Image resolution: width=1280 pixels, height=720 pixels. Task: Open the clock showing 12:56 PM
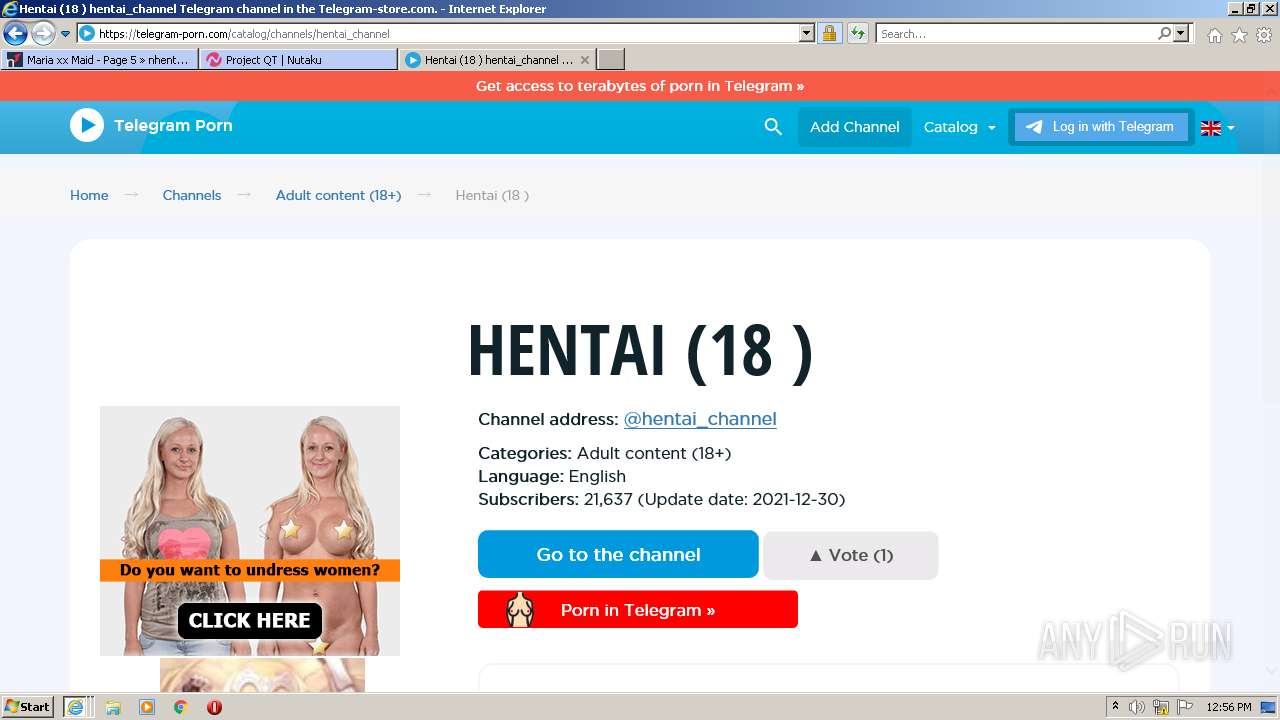[1229, 707]
